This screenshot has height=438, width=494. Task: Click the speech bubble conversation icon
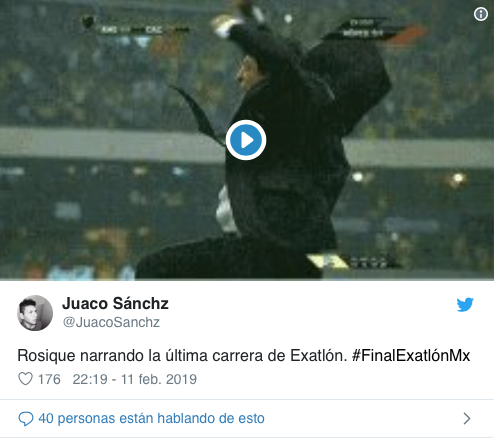[x=26, y=419]
